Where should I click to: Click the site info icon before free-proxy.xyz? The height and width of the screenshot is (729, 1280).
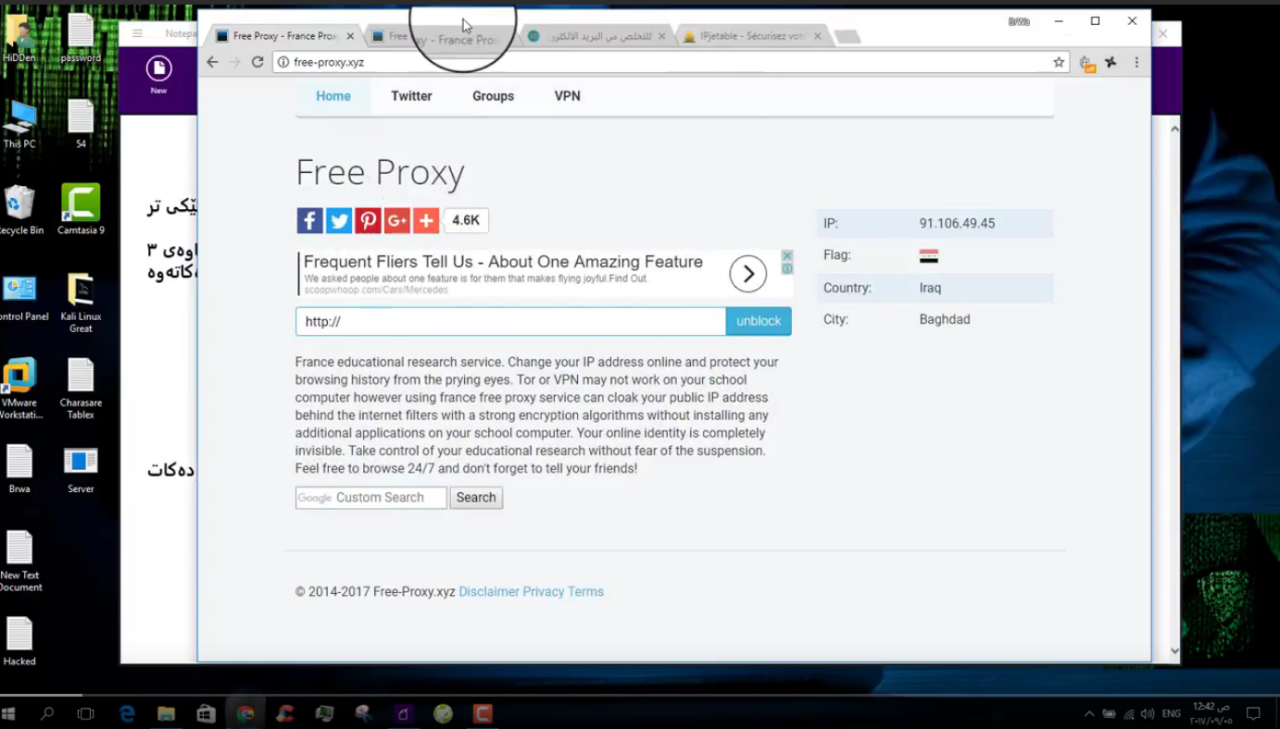pyautogui.click(x=283, y=62)
